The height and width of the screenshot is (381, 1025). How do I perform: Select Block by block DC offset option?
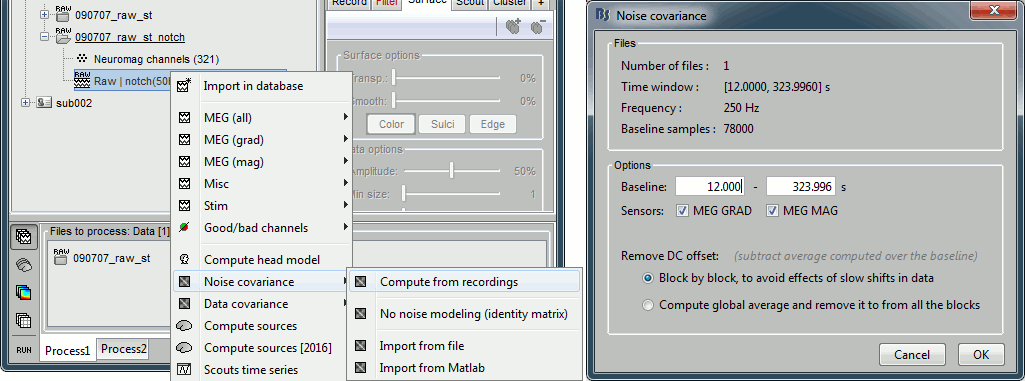point(648,278)
